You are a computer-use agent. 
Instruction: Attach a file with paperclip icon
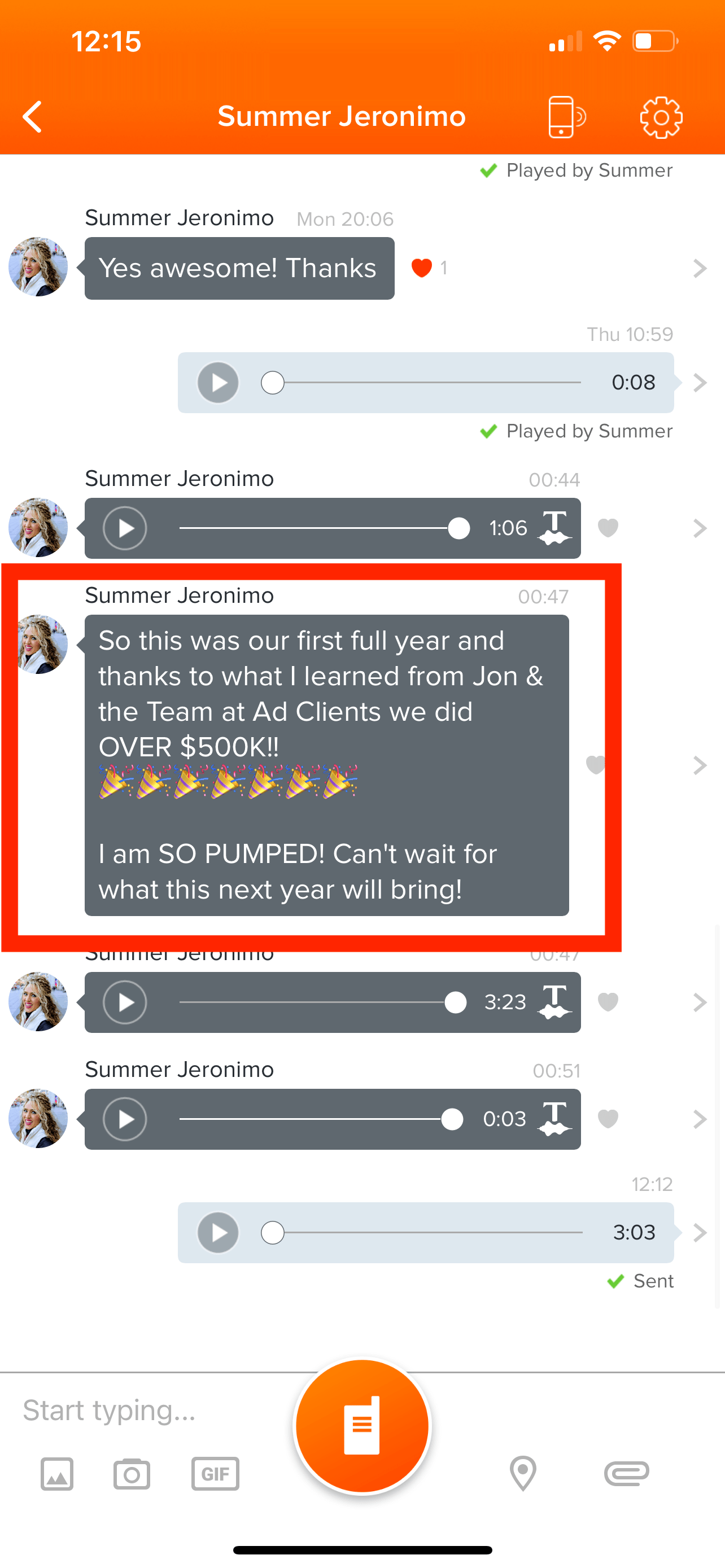(626, 1474)
